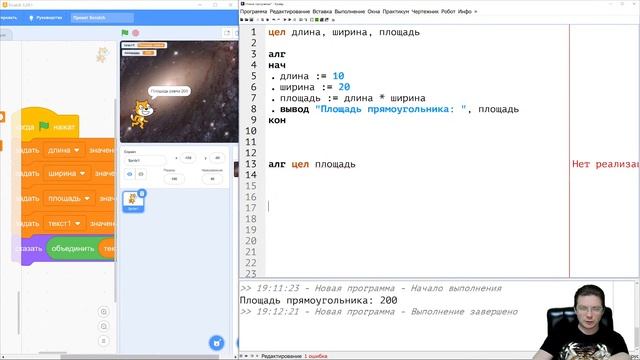Click the green 'объединить' join block
This screenshot has width=640, height=360.
[73, 249]
